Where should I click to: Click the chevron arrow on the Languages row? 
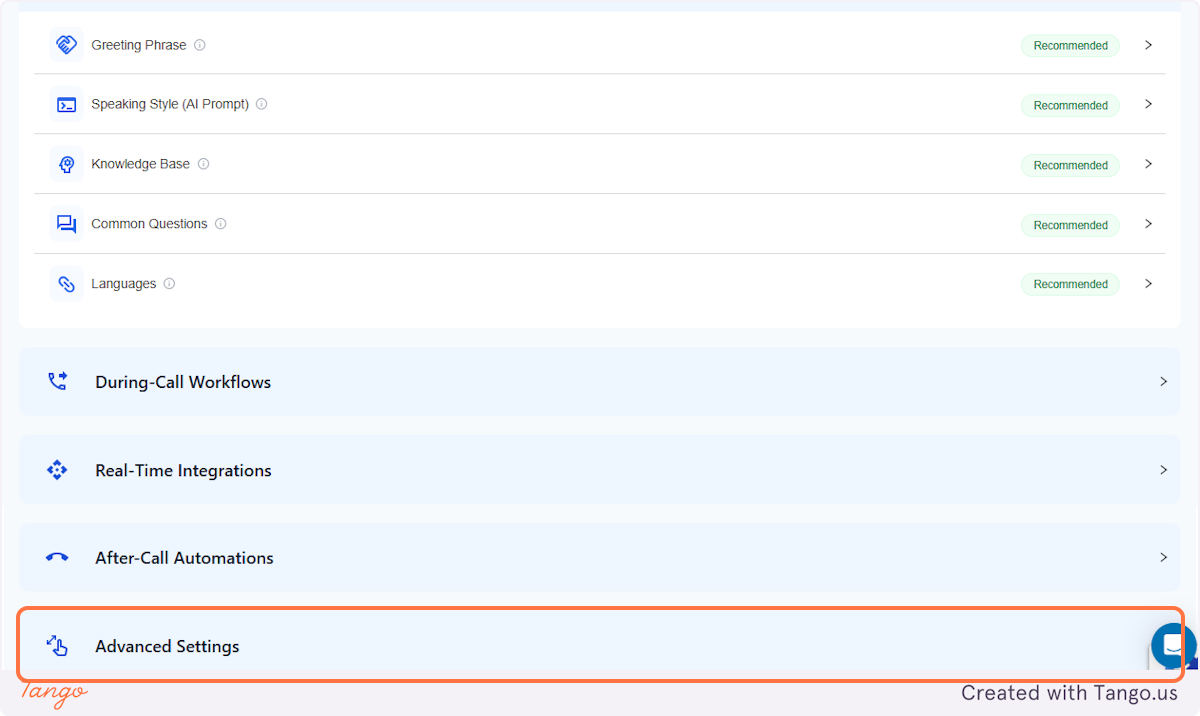tap(1148, 283)
